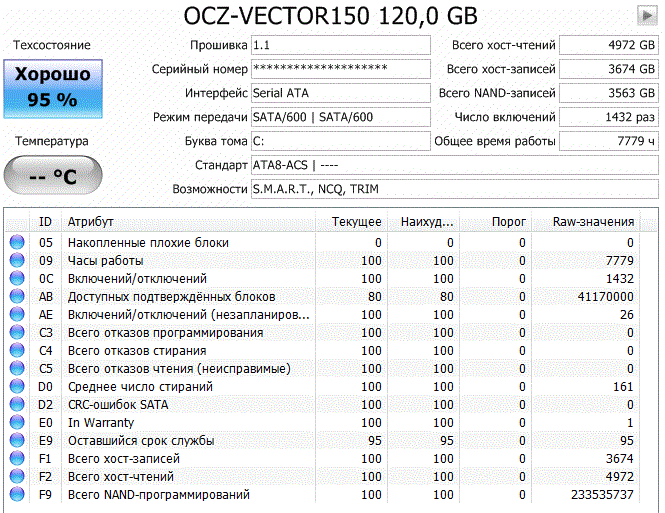Screen dimensions: 665x513
Task: Click status orb of Всего NAND-программирований
Action: (x=17, y=494)
